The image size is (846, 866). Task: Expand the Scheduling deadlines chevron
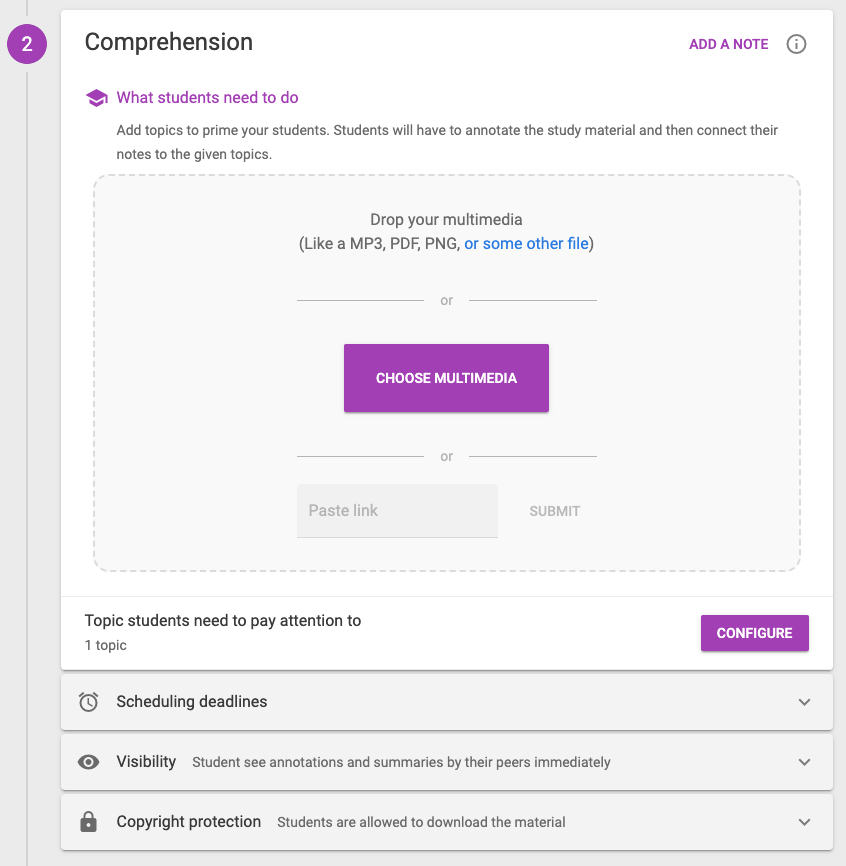coord(805,702)
